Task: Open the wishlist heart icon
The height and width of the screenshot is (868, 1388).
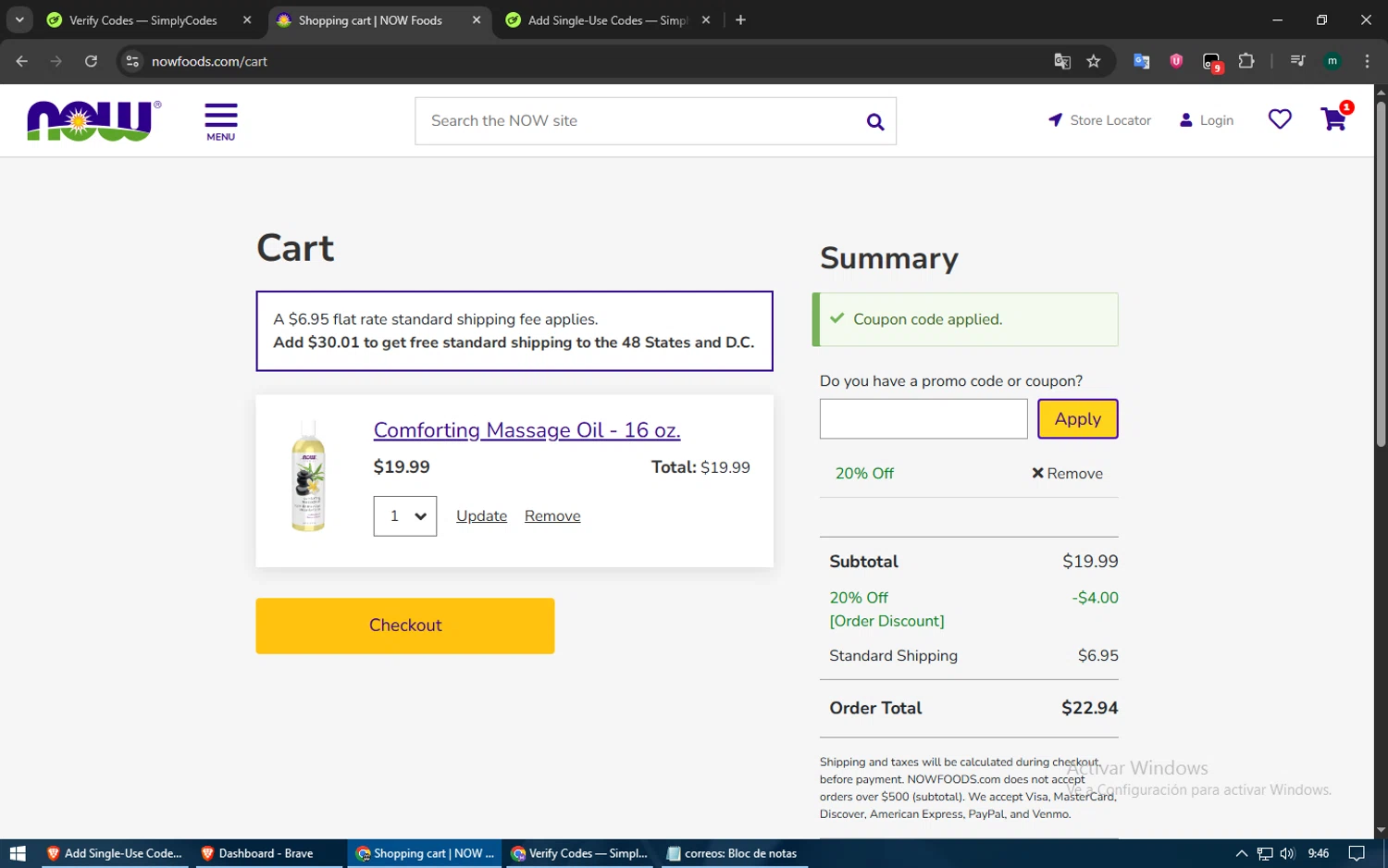Action: pyautogui.click(x=1280, y=119)
